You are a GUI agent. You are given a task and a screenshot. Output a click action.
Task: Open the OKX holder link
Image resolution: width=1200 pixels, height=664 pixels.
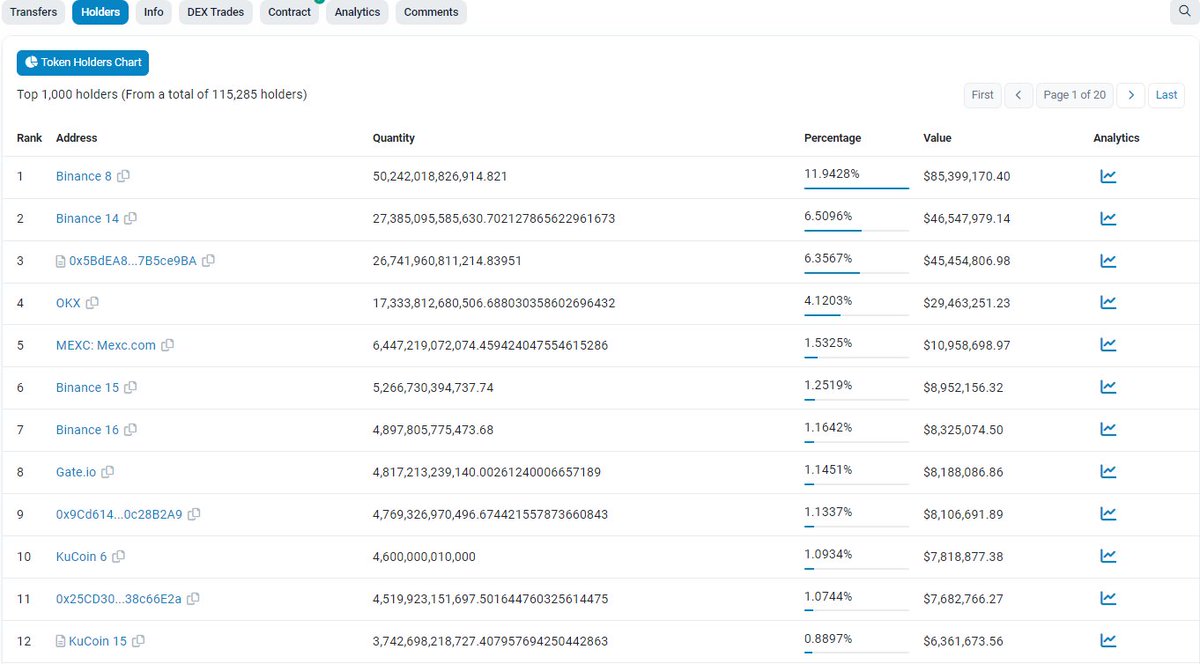coord(68,303)
